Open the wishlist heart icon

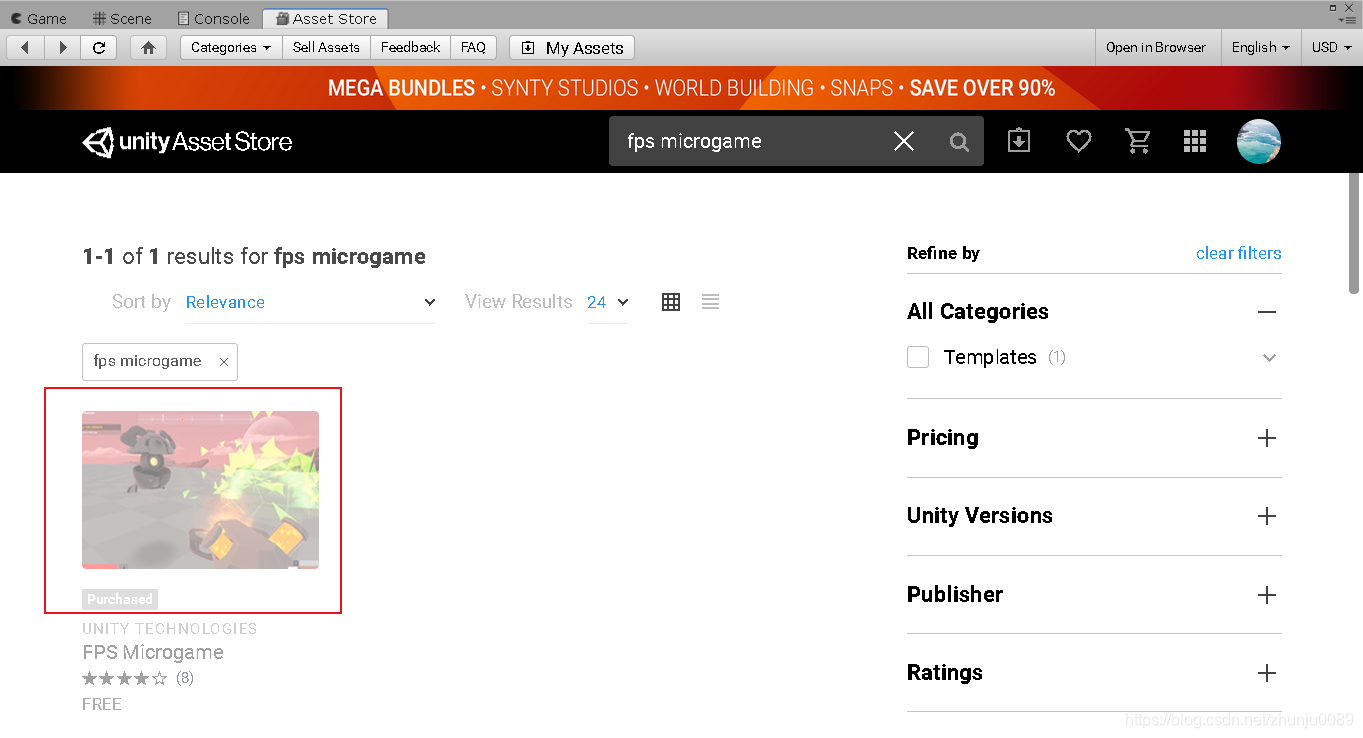click(x=1078, y=142)
